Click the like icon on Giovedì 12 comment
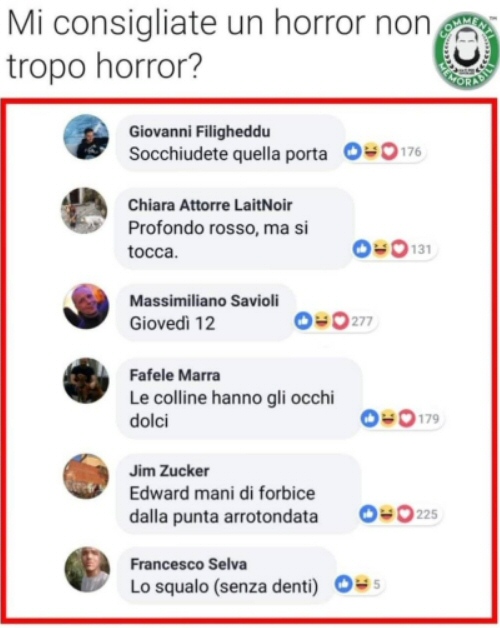This screenshot has height=628, width=500. pyautogui.click(x=303, y=321)
